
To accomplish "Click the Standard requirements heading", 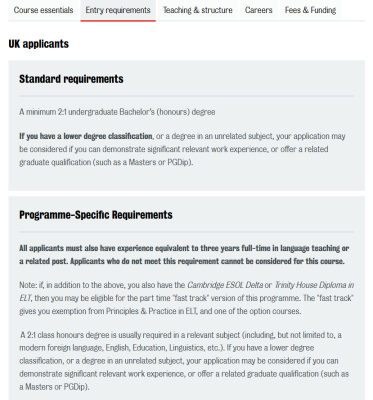I will point(71,79).
